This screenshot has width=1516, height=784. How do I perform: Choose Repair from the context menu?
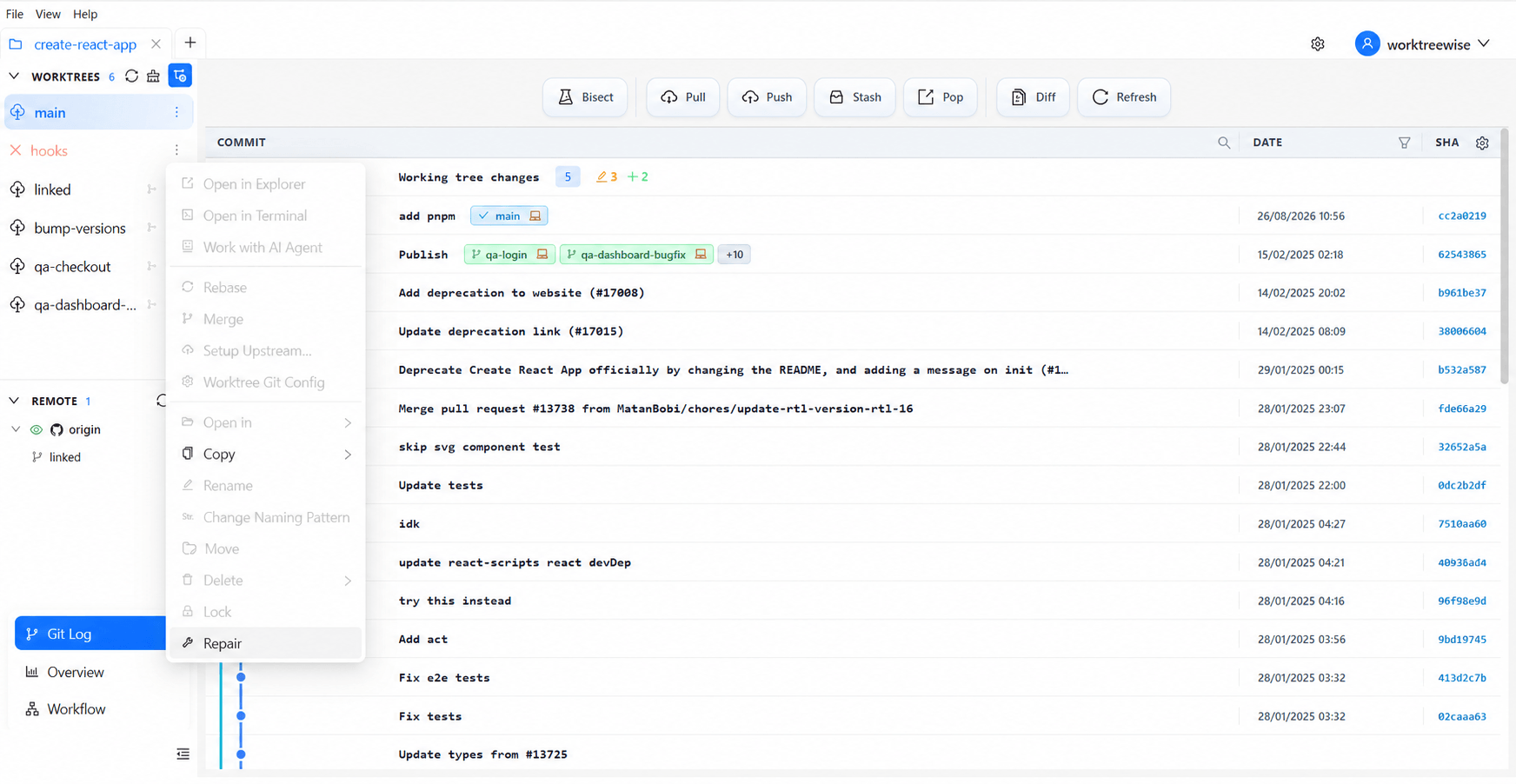coord(266,643)
